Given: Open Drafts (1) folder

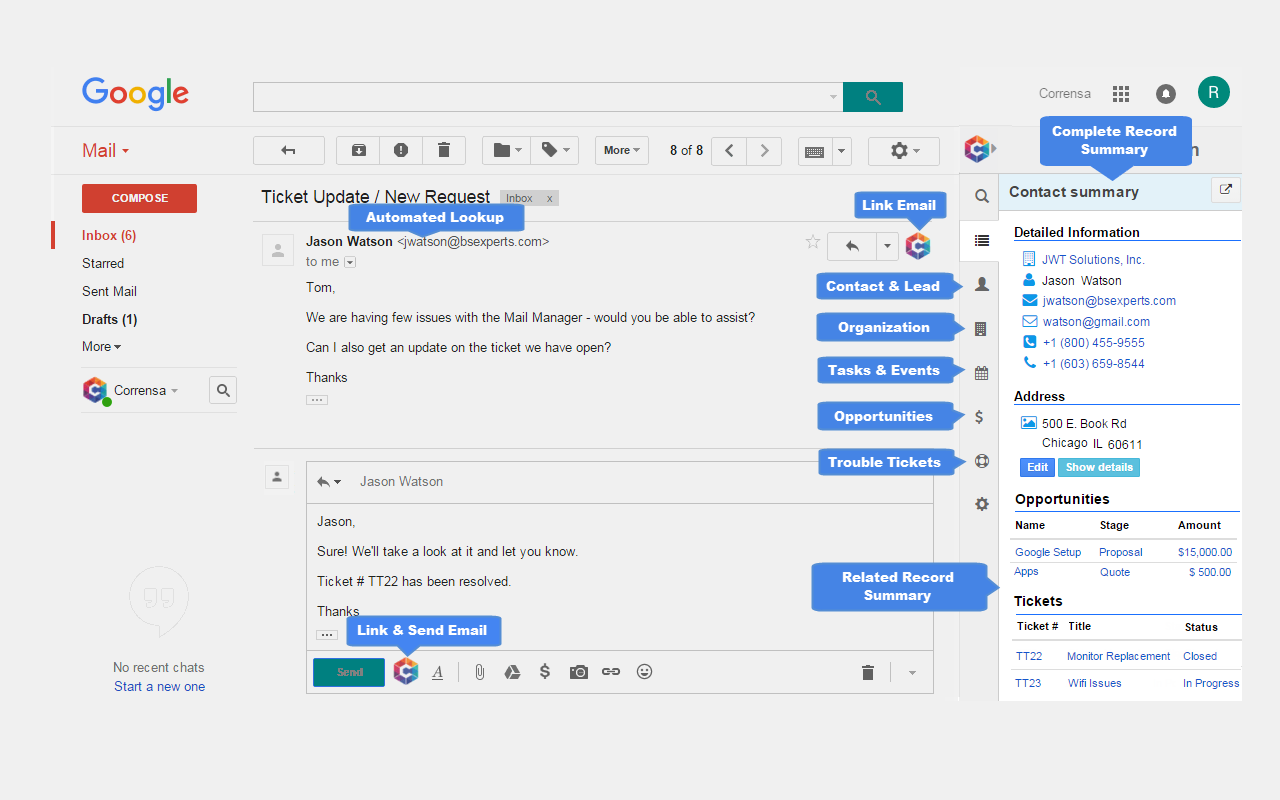Looking at the screenshot, I should (110, 319).
